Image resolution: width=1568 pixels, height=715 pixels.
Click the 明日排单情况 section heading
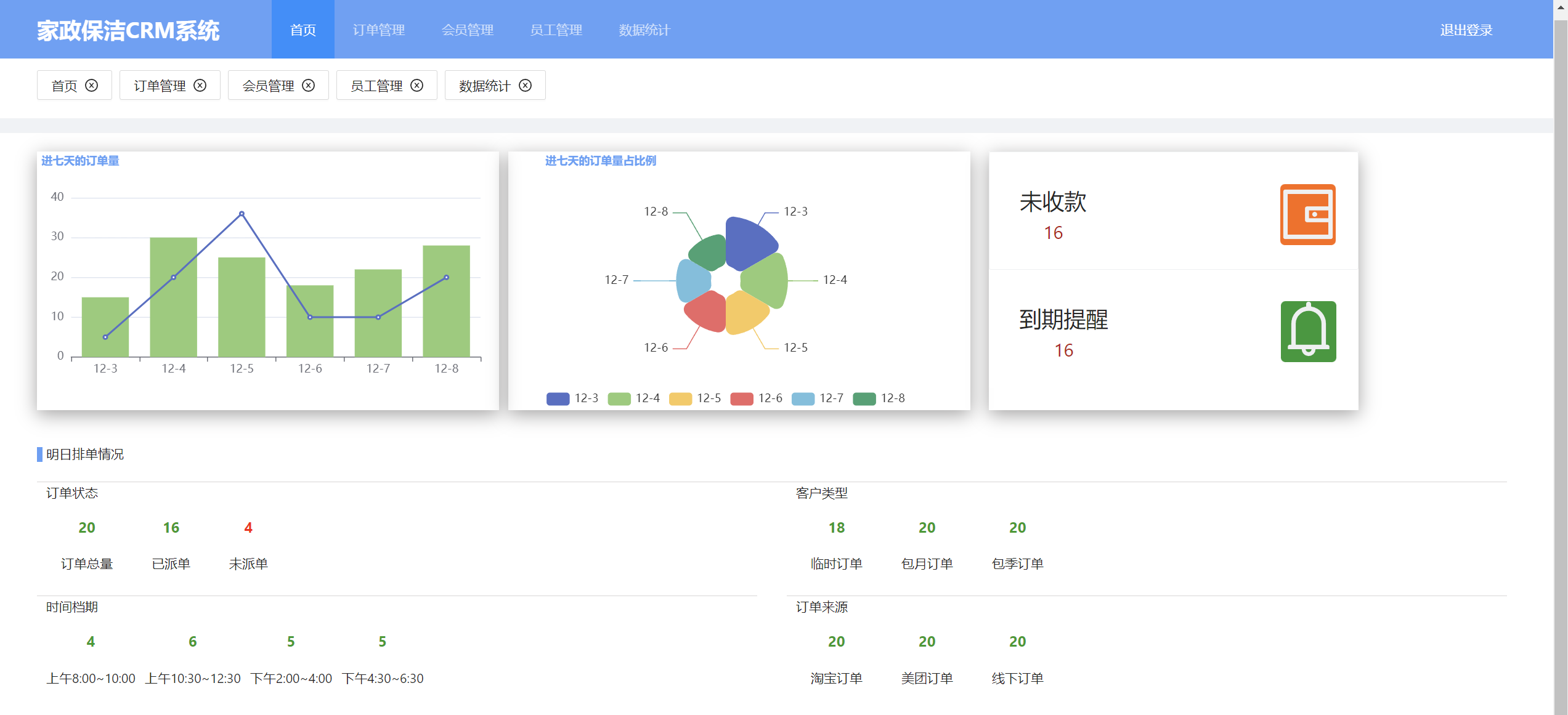(85, 454)
